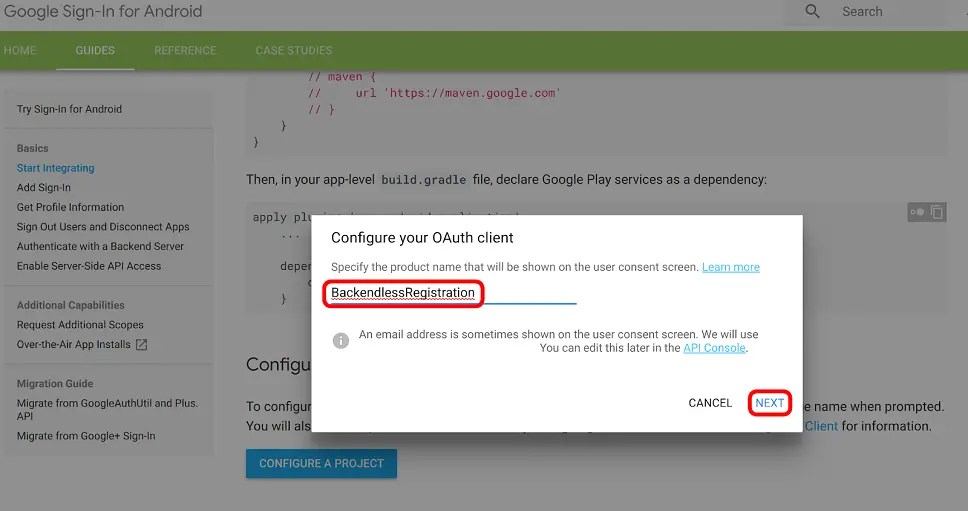Screen dimensions: 968x511
Task: Select Start Integrating in sidebar
Action: (56, 168)
